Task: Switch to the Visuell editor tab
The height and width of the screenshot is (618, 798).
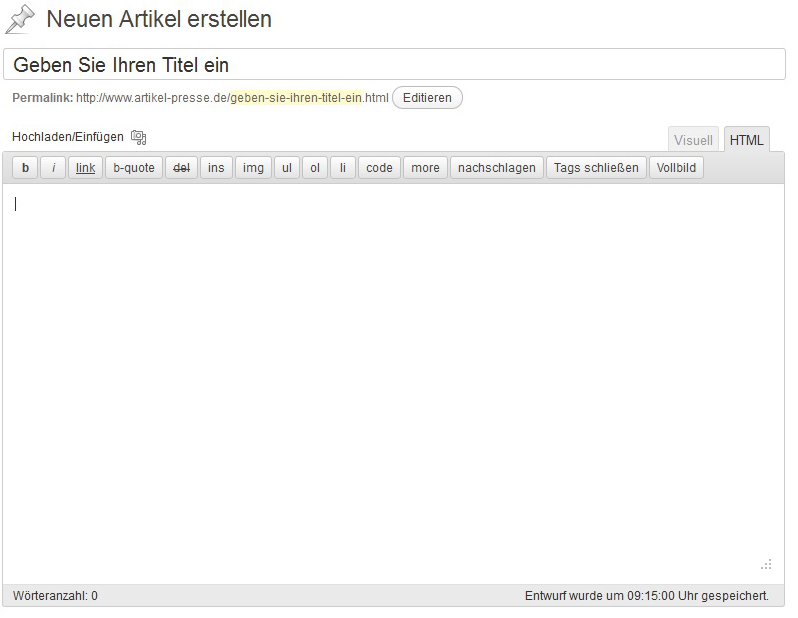Action: pos(693,140)
